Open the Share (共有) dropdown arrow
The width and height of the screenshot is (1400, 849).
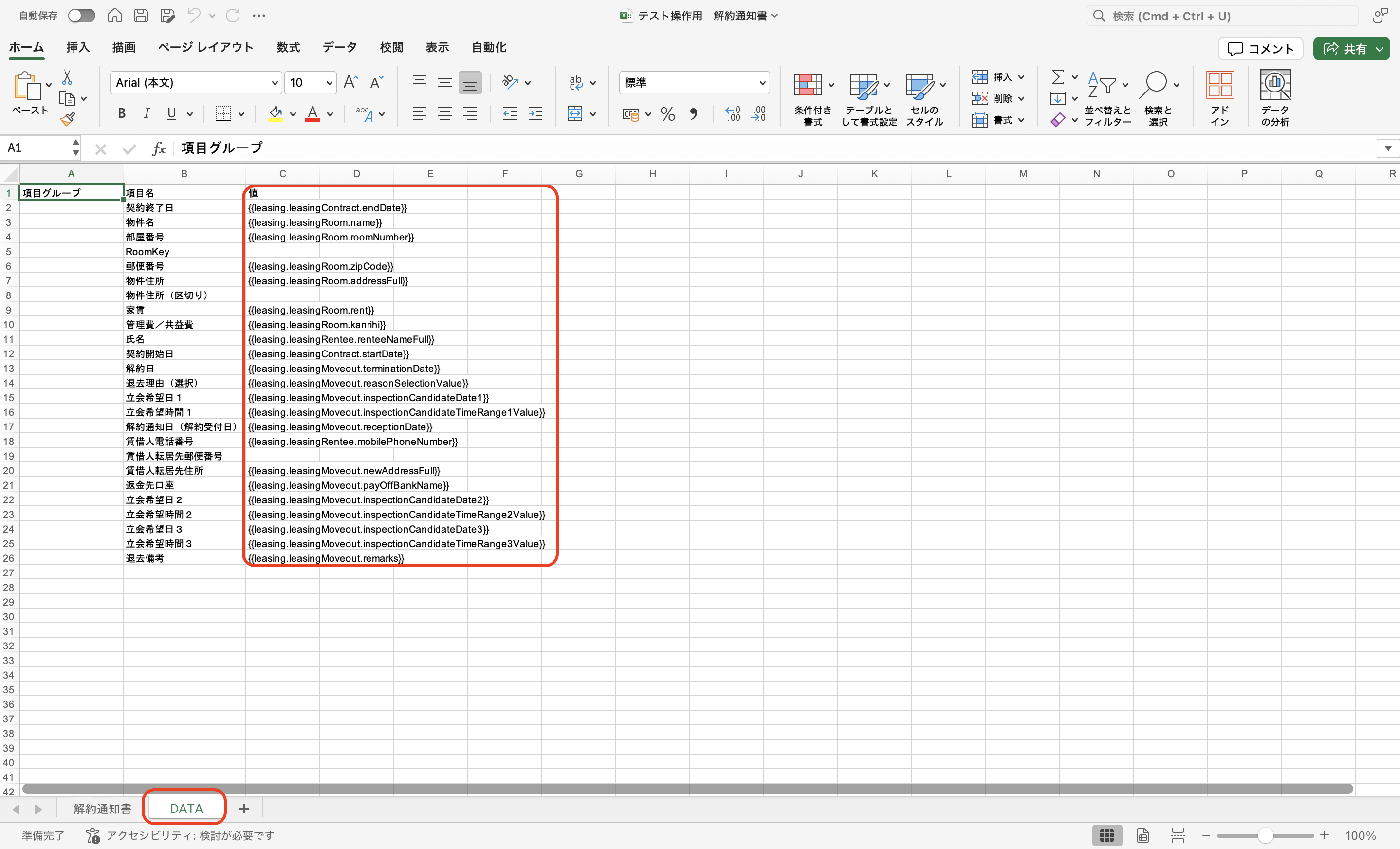tap(1380, 49)
